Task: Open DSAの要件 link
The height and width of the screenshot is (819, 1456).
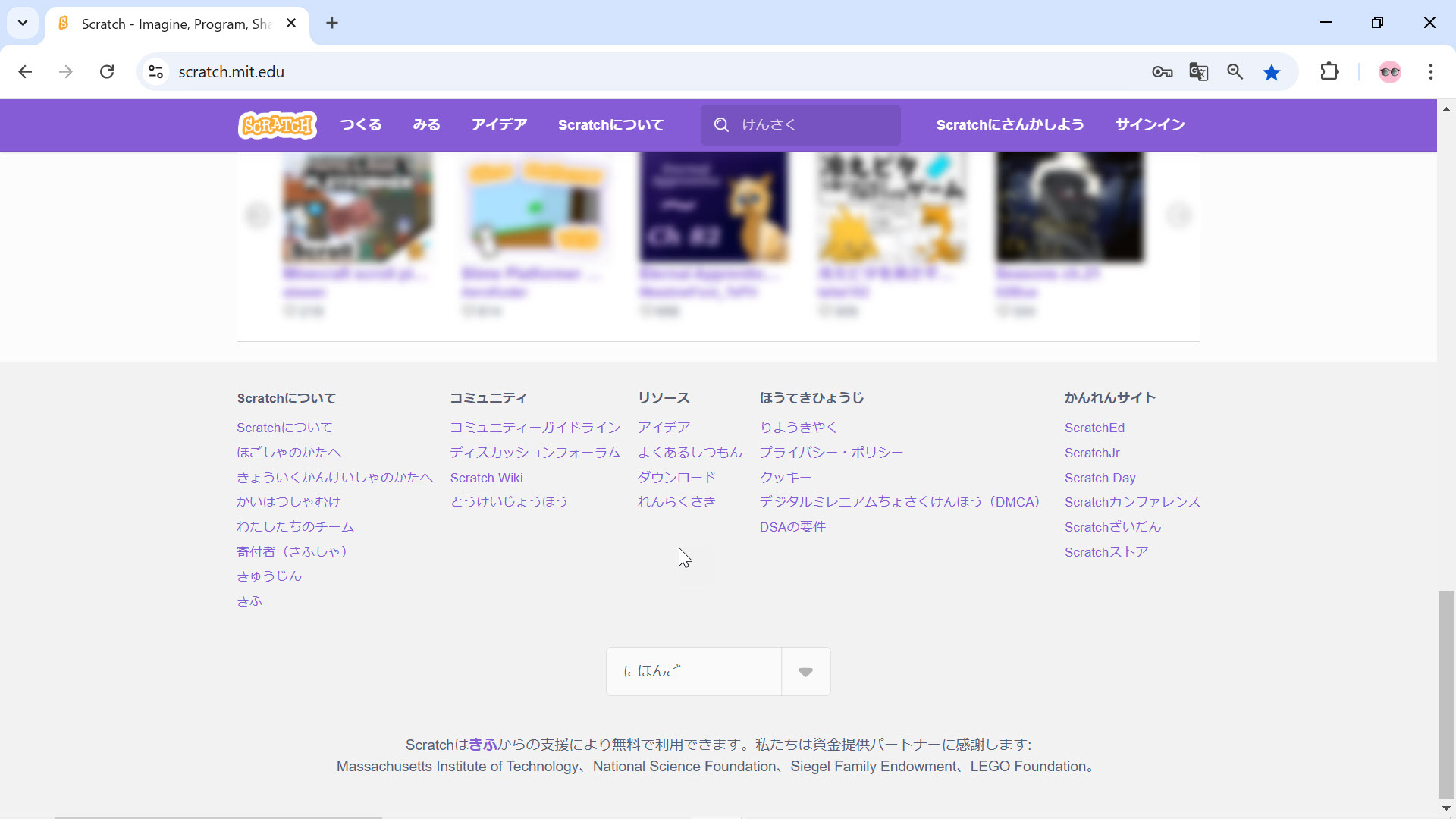Action: [x=792, y=527]
